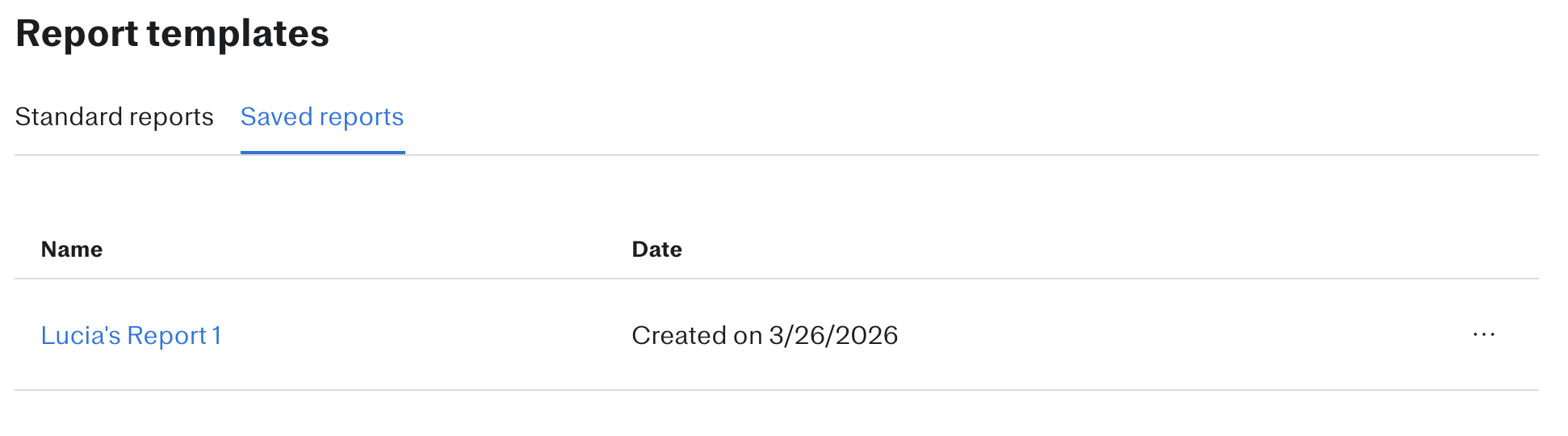Click the creation date in Lucia's report row
This screenshot has height=436, width=1568.
tap(765, 335)
